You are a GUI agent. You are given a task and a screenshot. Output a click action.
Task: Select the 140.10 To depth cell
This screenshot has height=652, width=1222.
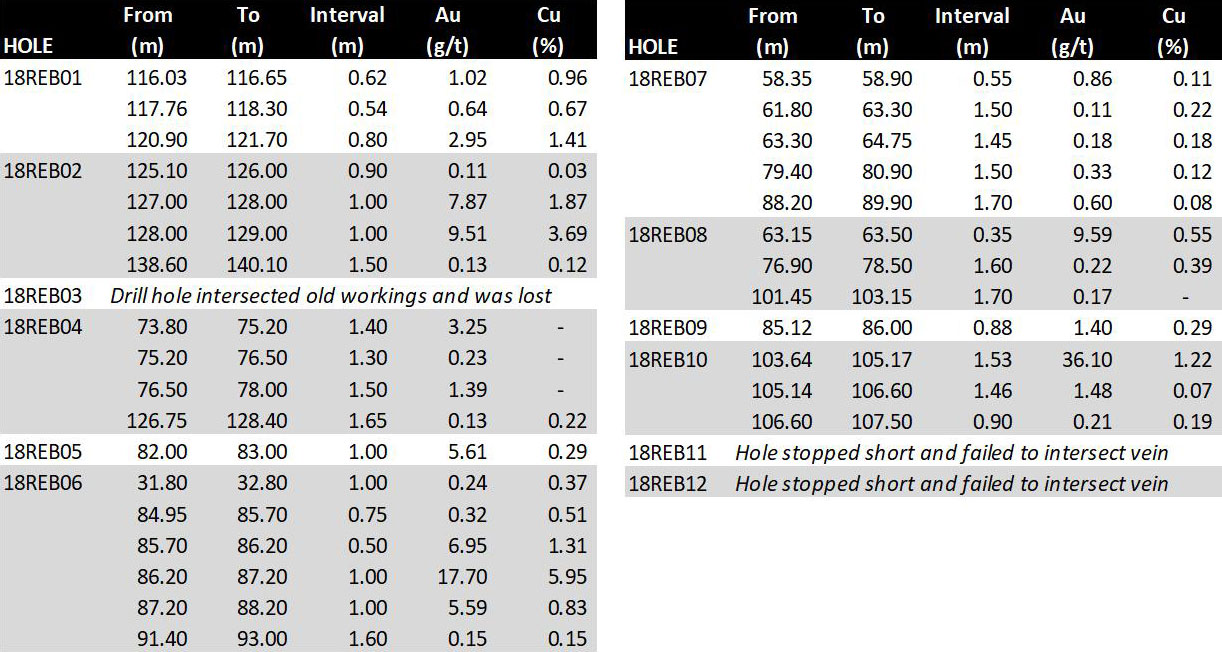(257, 265)
